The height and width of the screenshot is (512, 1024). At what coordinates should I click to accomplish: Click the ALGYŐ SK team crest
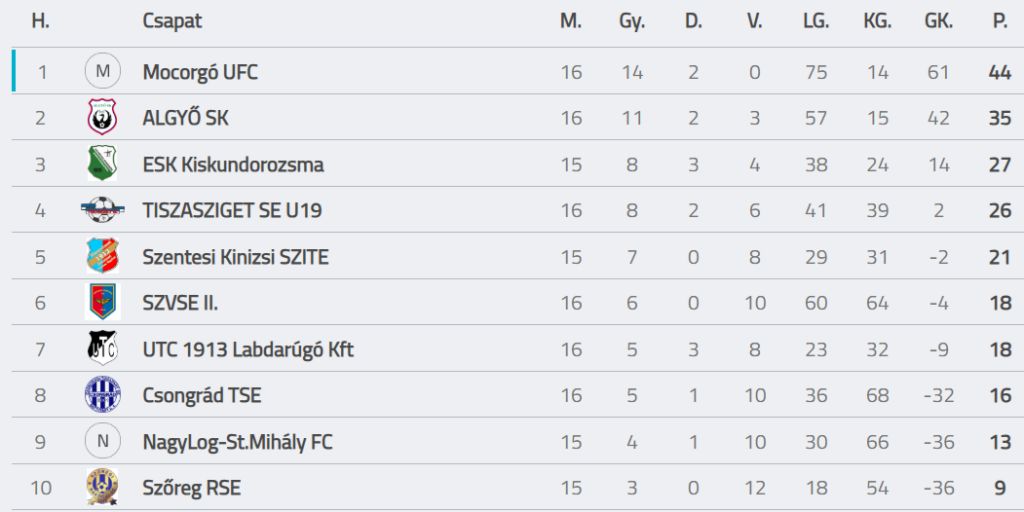(103, 118)
